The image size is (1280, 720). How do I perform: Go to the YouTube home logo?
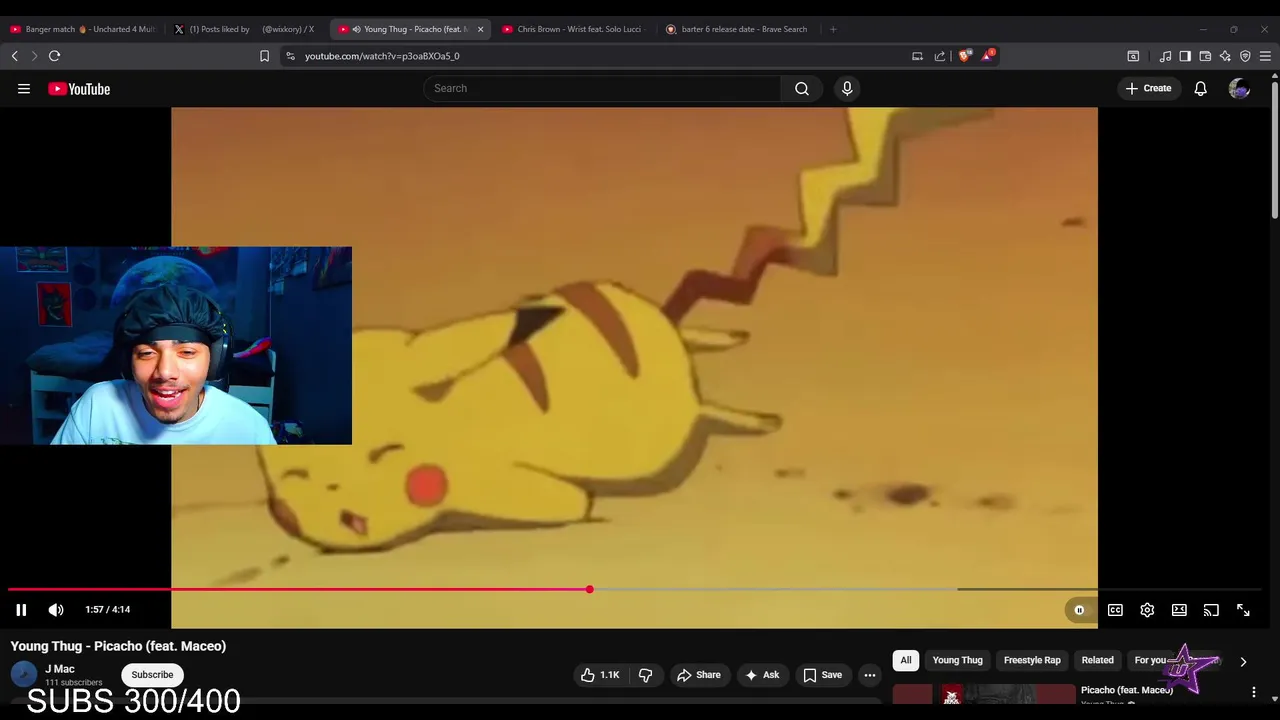pyautogui.click(x=79, y=89)
